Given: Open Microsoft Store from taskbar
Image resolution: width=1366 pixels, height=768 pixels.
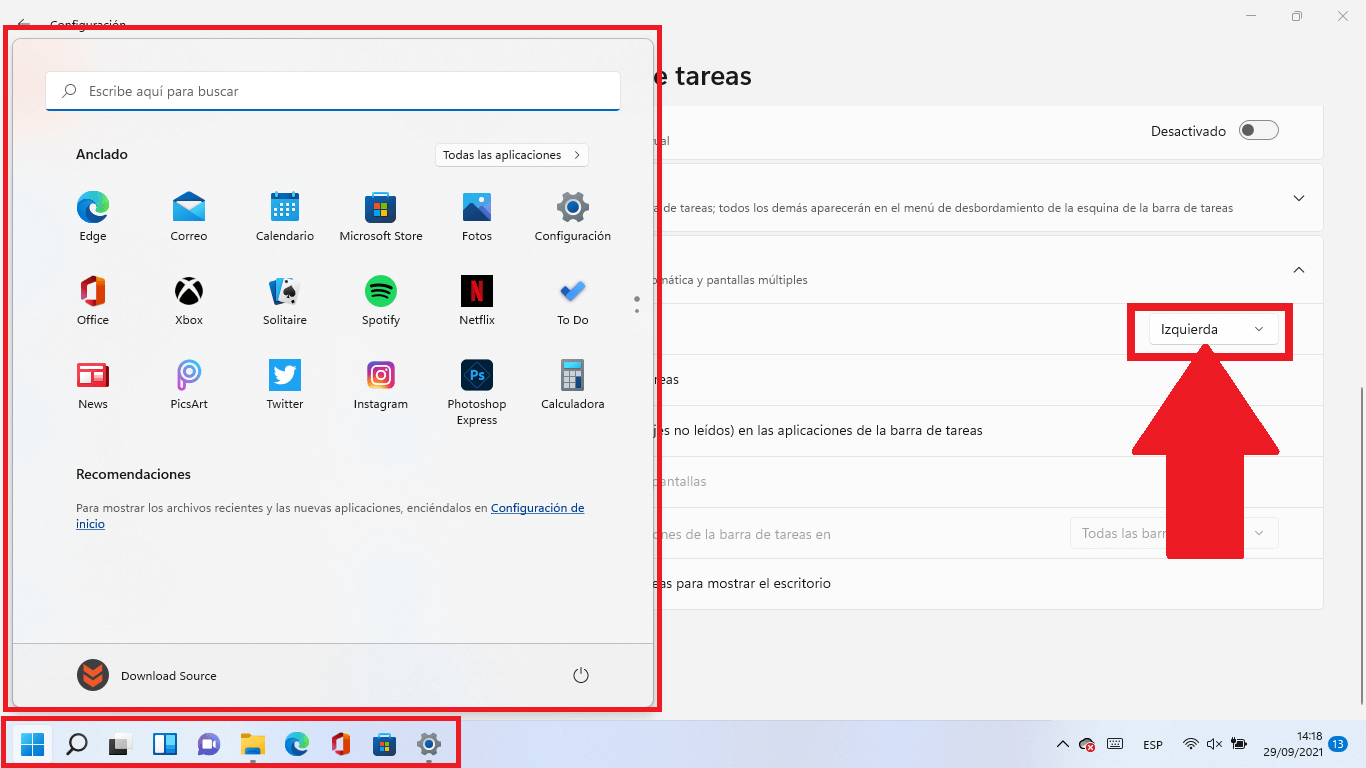Looking at the screenshot, I should pyautogui.click(x=385, y=744).
